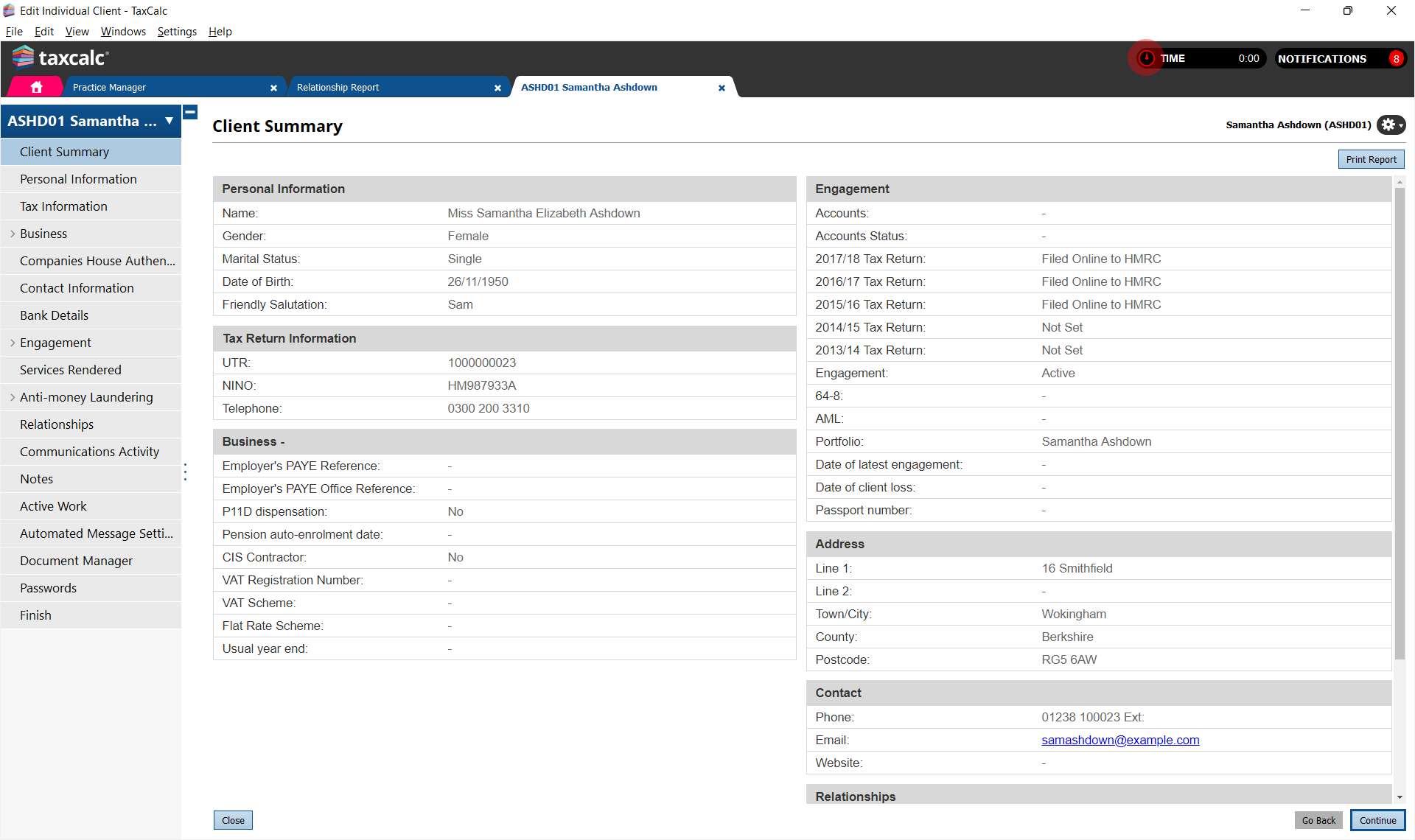The image size is (1415, 840).
Task: Select Bank Details in sidebar
Action: coord(54,315)
